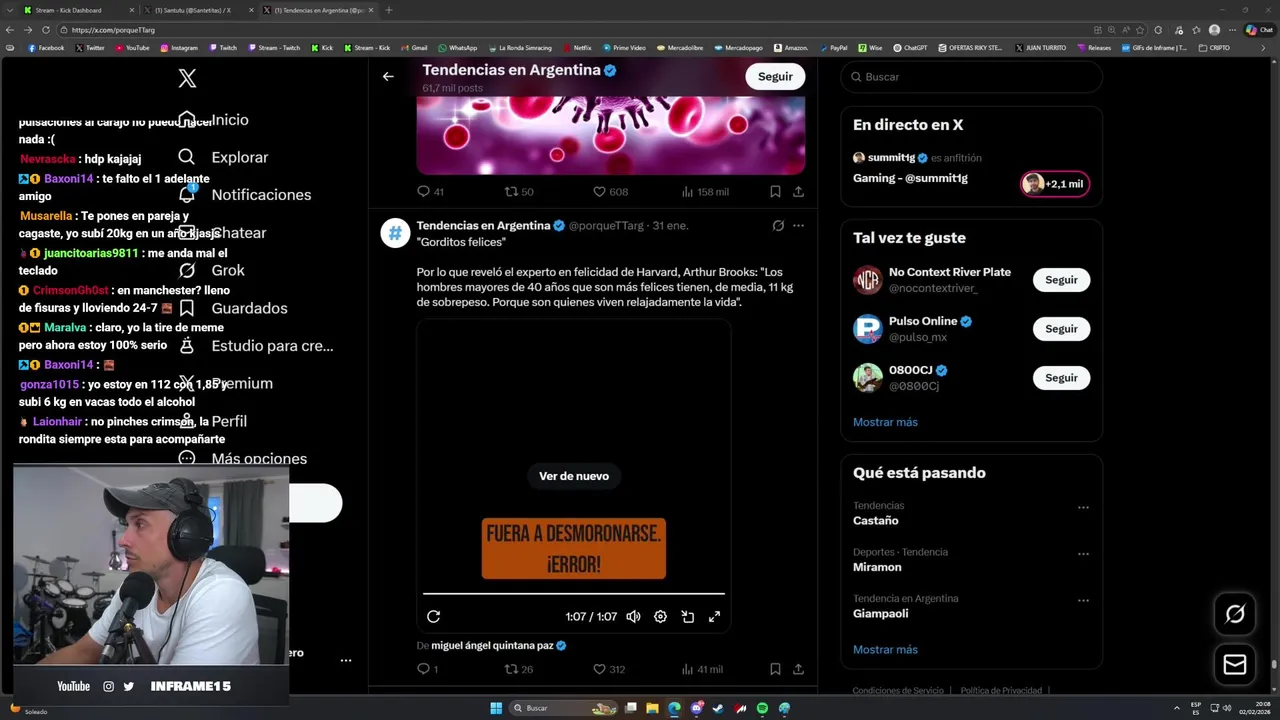
Task: Open Steam from the taskbar
Action: (718, 708)
